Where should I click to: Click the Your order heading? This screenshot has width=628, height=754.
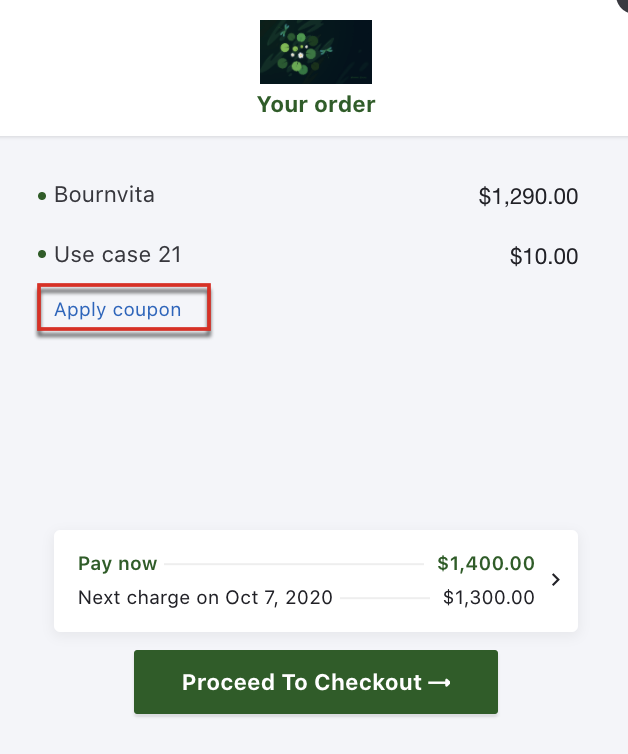316,104
